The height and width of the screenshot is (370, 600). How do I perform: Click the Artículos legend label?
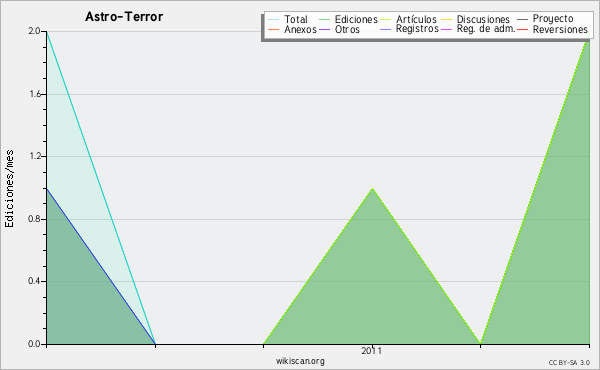[416, 19]
